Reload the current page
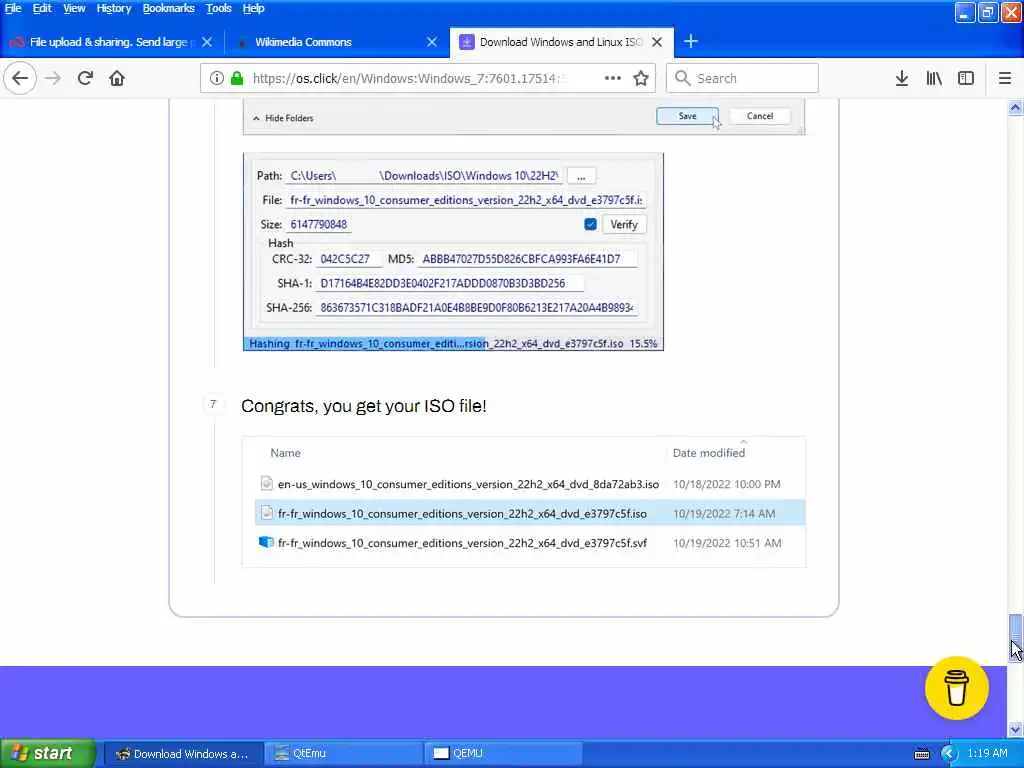This screenshot has width=1024, height=768. [85, 78]
